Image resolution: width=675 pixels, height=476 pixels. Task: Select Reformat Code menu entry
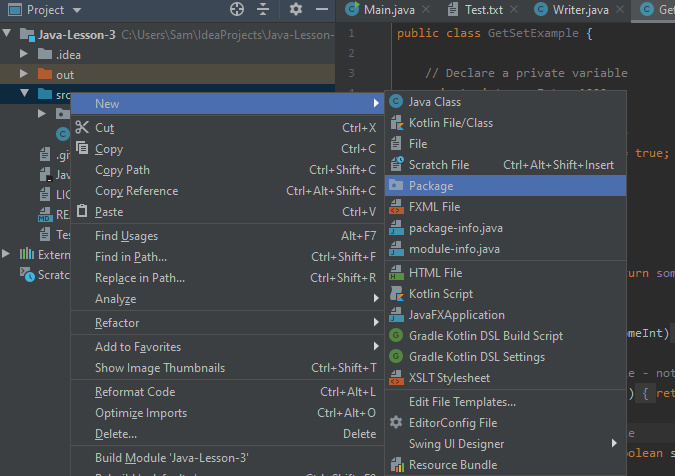[134, 392]
